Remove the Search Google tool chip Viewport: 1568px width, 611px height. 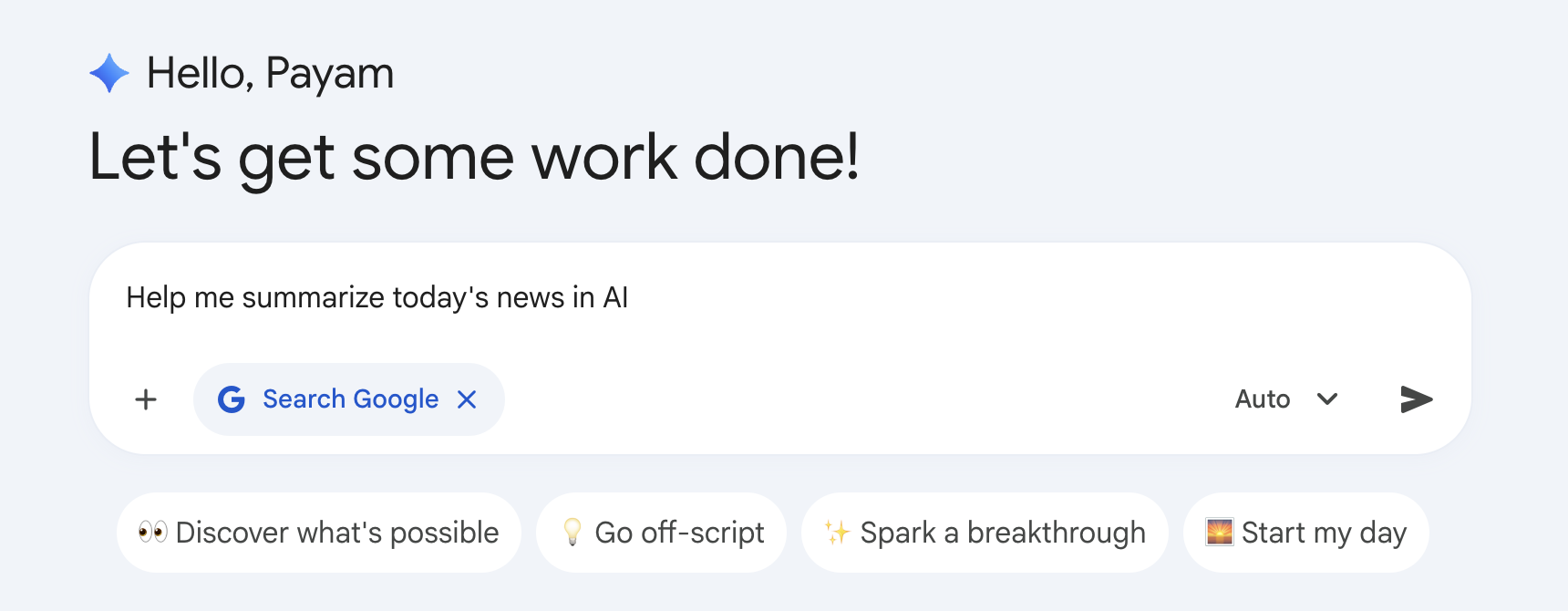467,399
